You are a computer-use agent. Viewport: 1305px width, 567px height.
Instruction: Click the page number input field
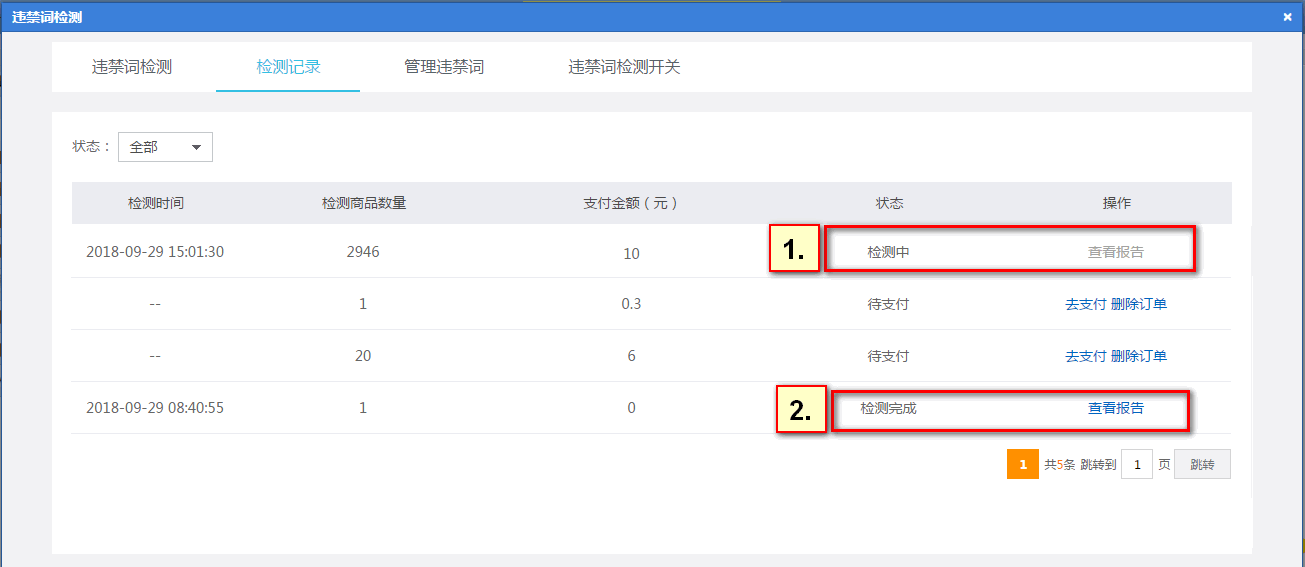1137,464
